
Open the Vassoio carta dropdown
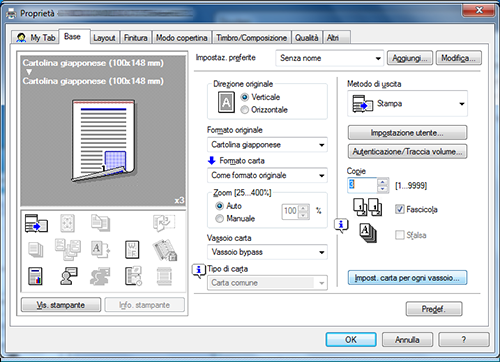tap(267, 252)
